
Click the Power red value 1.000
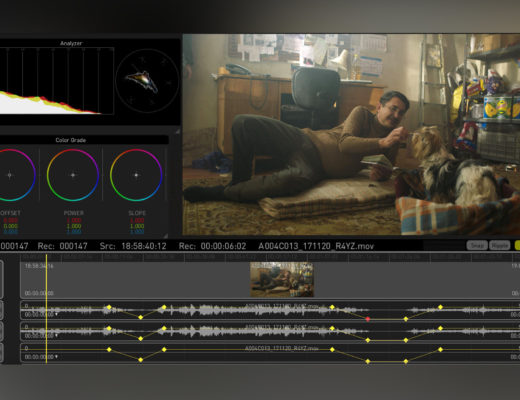[74, 220]
